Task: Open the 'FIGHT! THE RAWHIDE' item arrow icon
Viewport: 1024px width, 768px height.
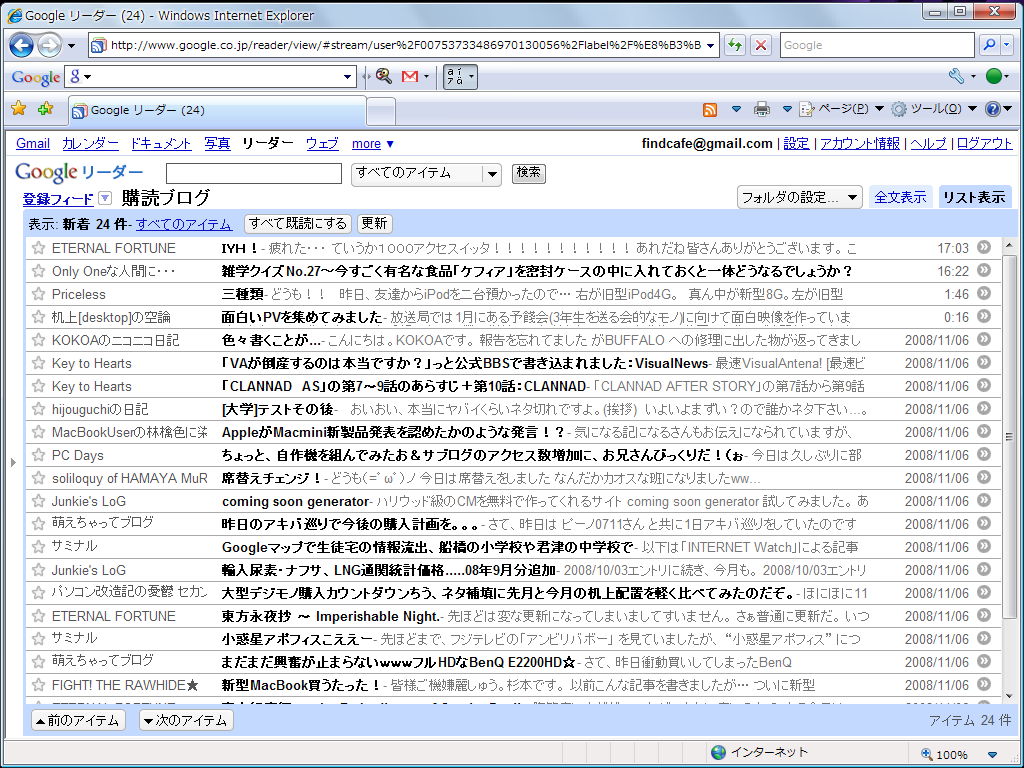Action: [984, 684]
